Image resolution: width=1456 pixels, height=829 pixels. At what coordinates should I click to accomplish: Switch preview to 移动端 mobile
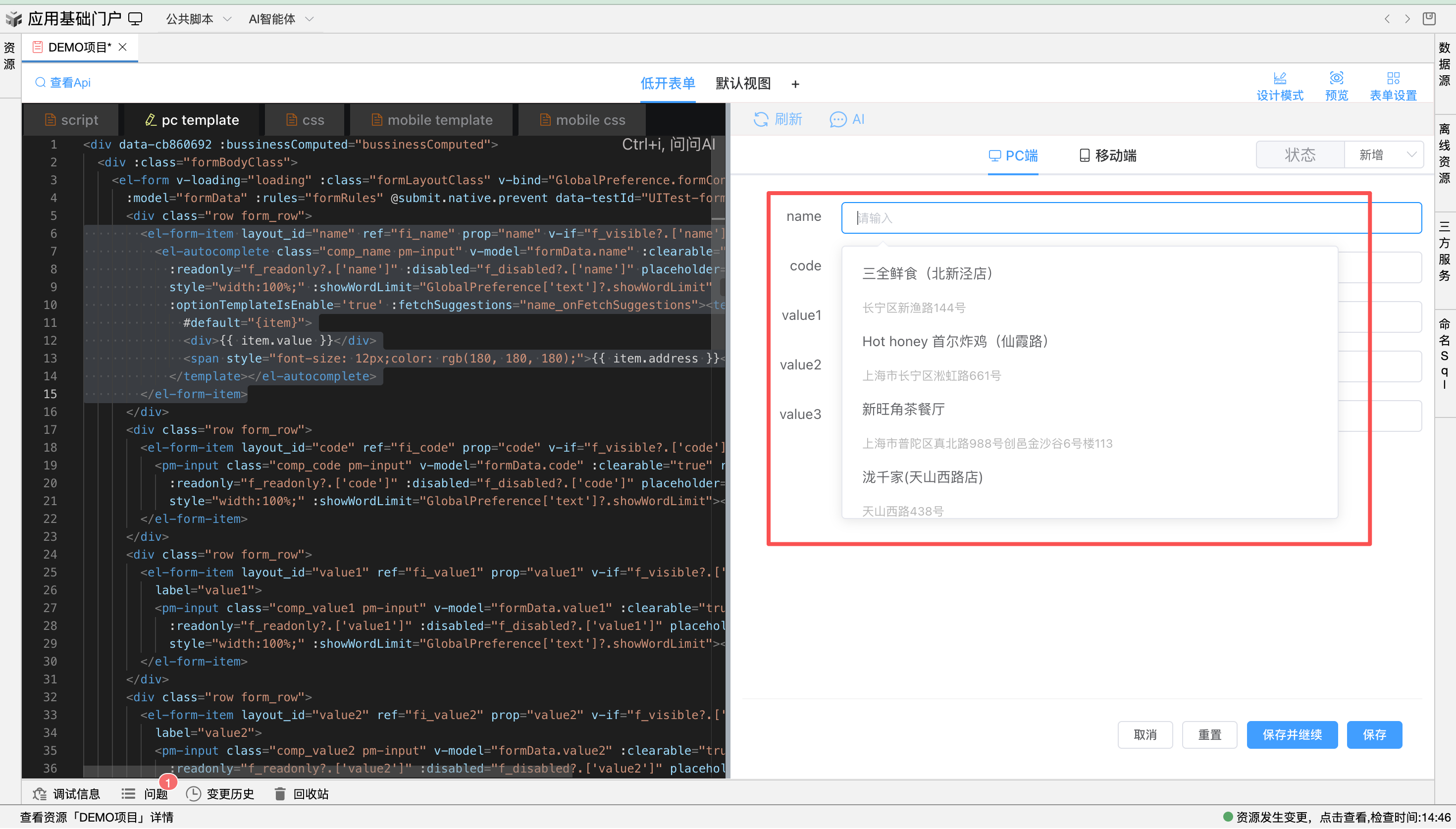(1108, 155)
